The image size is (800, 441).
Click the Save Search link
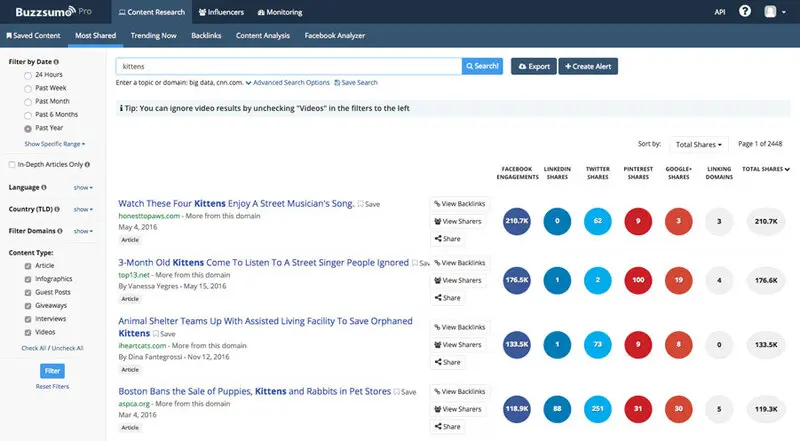[x=356, y=82]
